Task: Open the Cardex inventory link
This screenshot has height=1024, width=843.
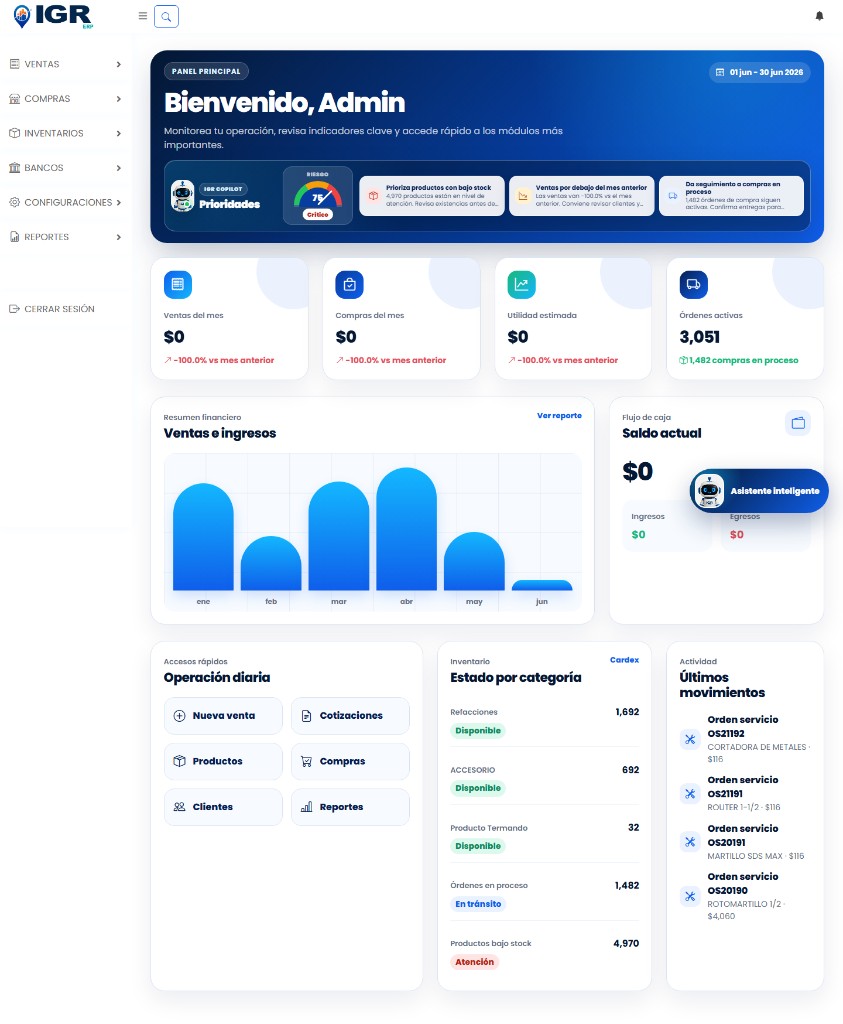Action: 624,660
